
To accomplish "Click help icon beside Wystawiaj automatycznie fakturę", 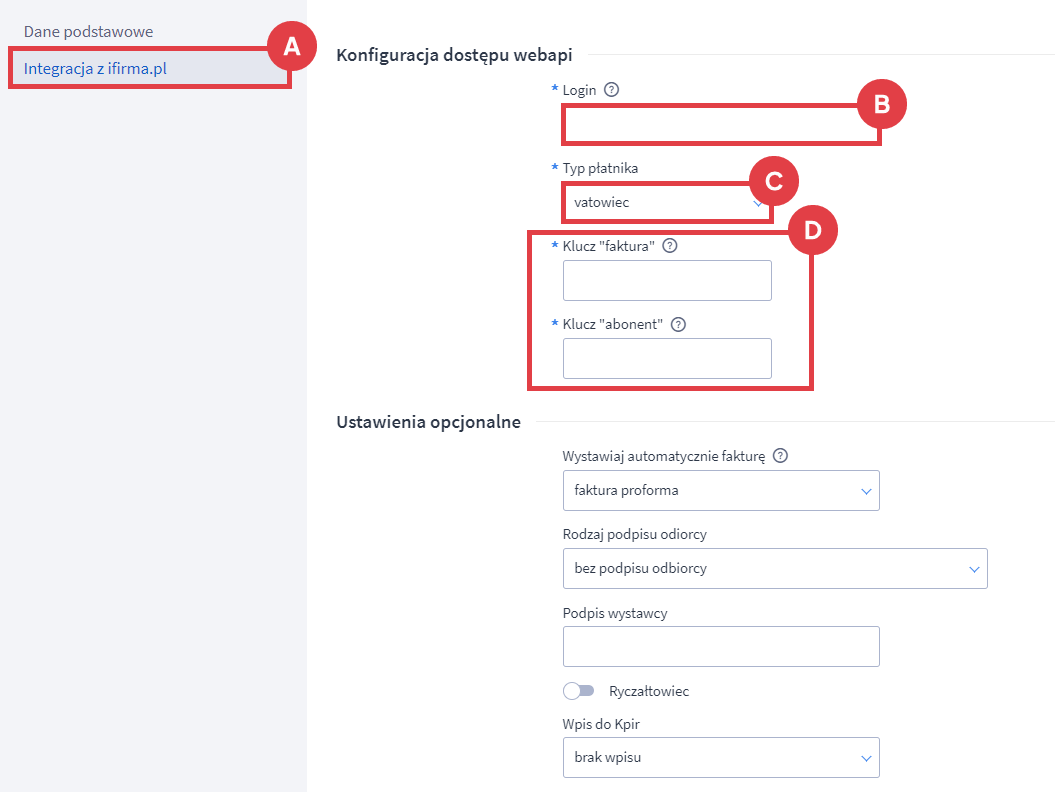I will click(x=780, y=456).
